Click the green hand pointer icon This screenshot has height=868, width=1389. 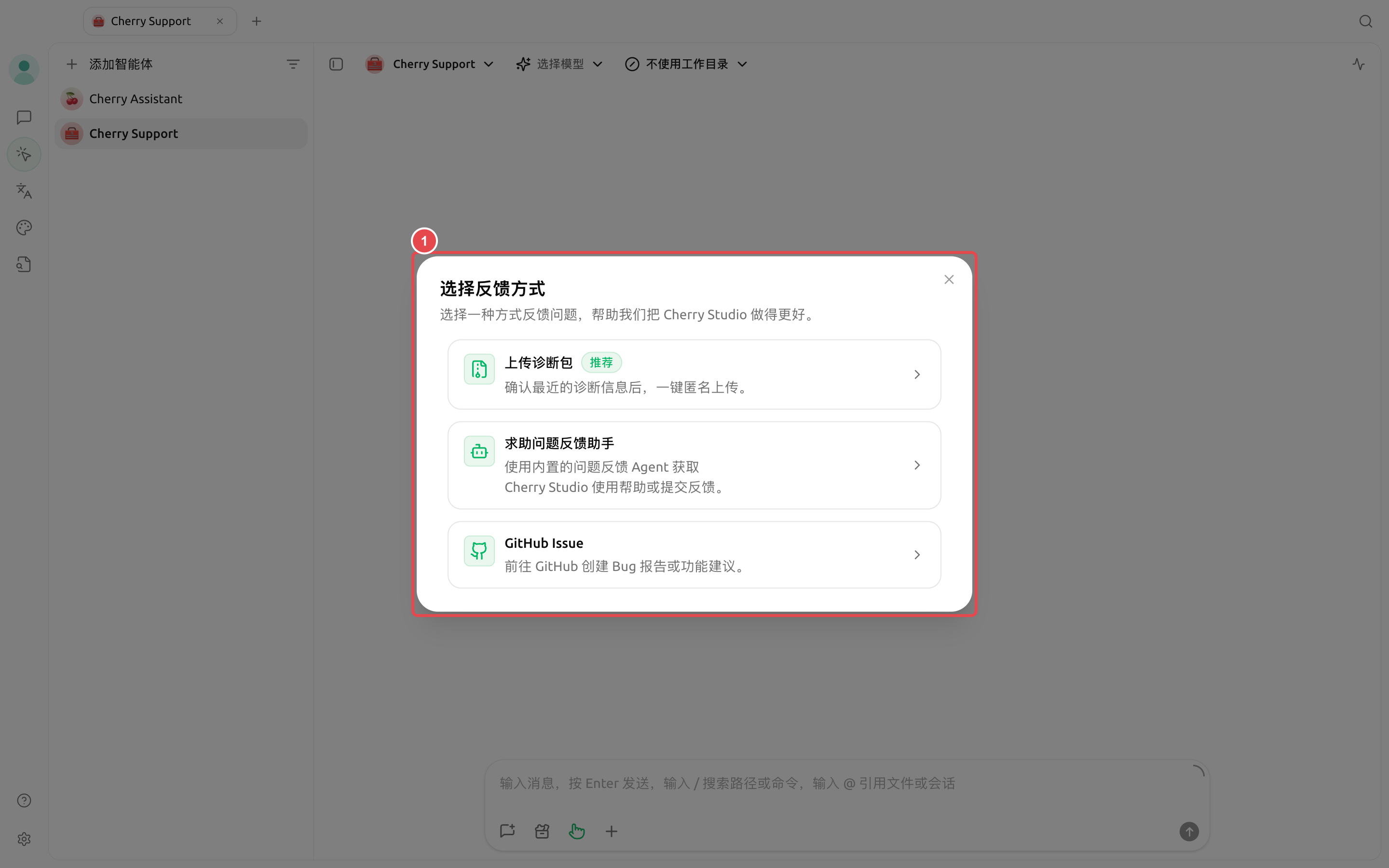coord(577,831)
